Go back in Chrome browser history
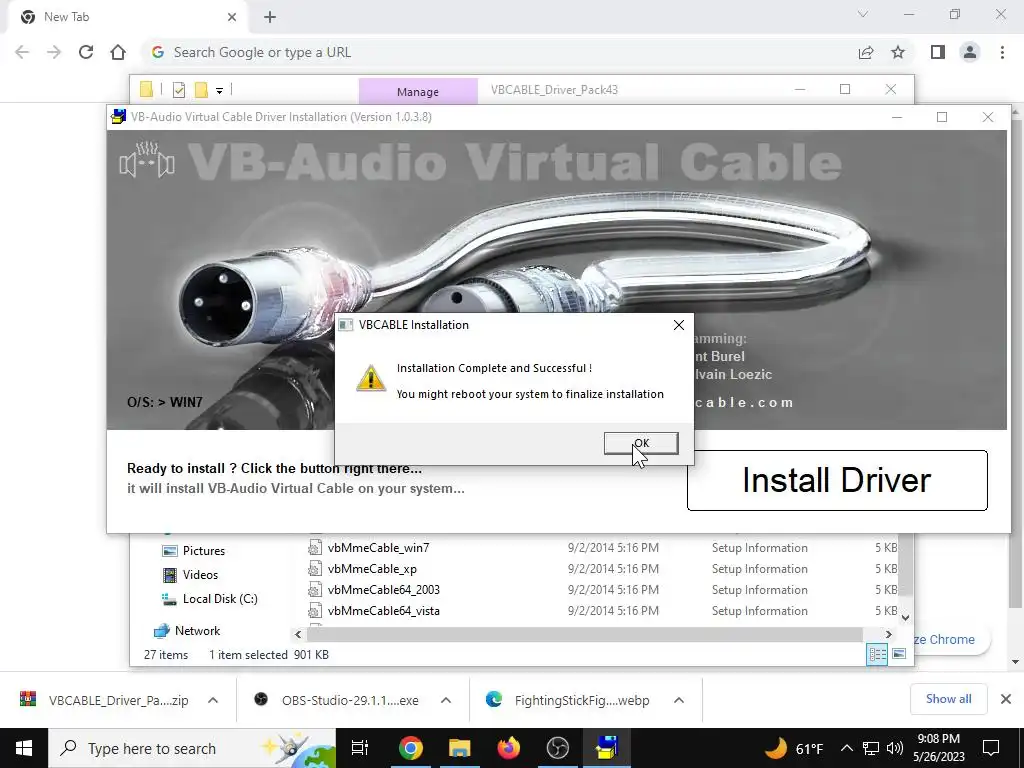Image resolution: width=1024 pixels, height=768 pixels. (x=22, y=52)
